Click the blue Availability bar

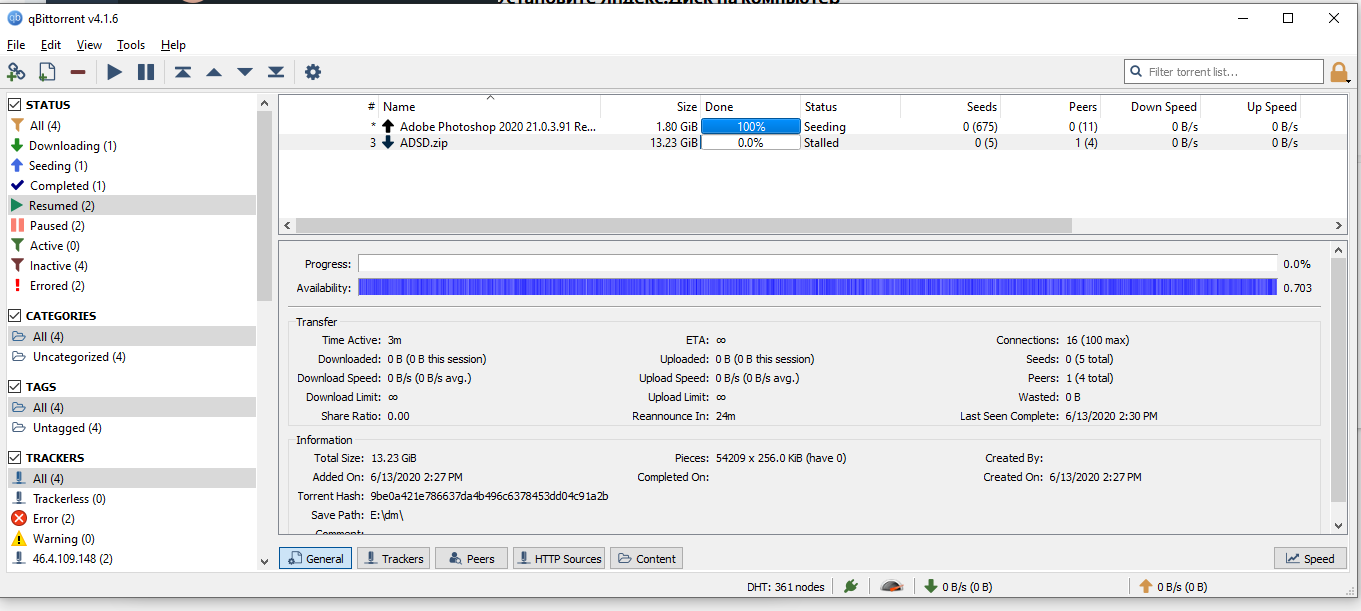(819, 287)
